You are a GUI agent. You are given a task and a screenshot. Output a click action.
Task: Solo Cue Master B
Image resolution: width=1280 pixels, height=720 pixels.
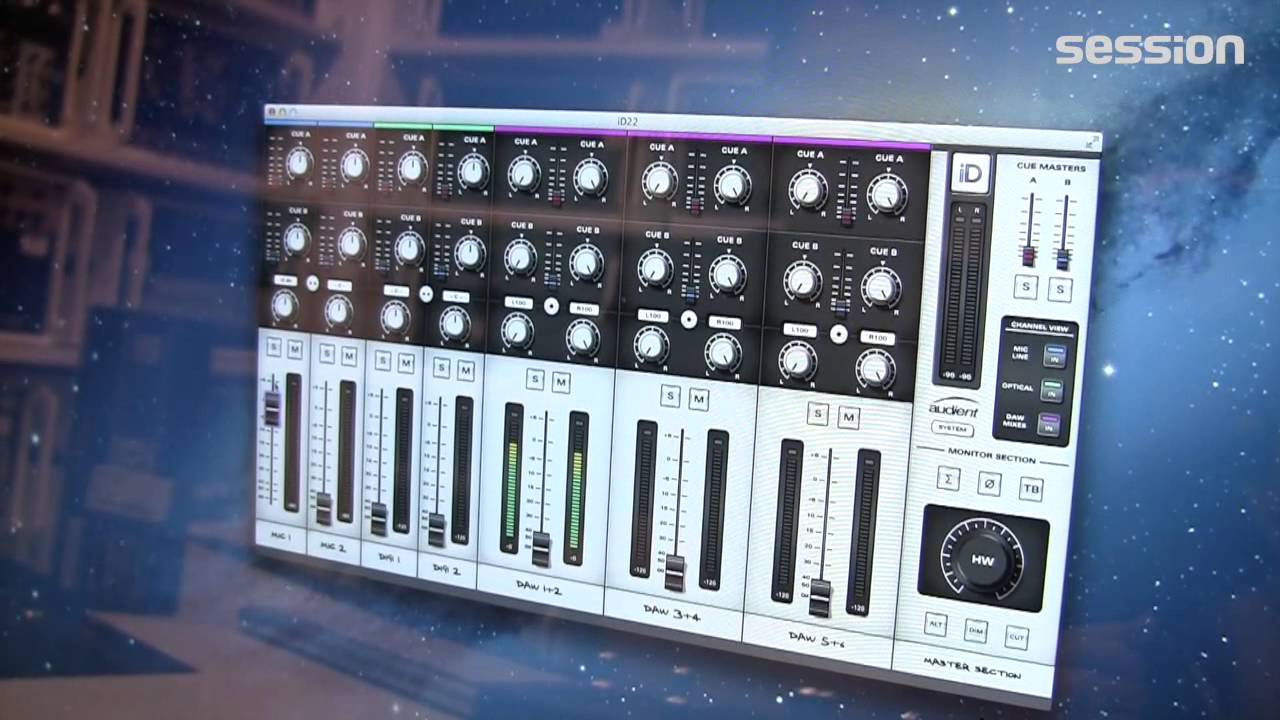click(x=1060, y=290)
